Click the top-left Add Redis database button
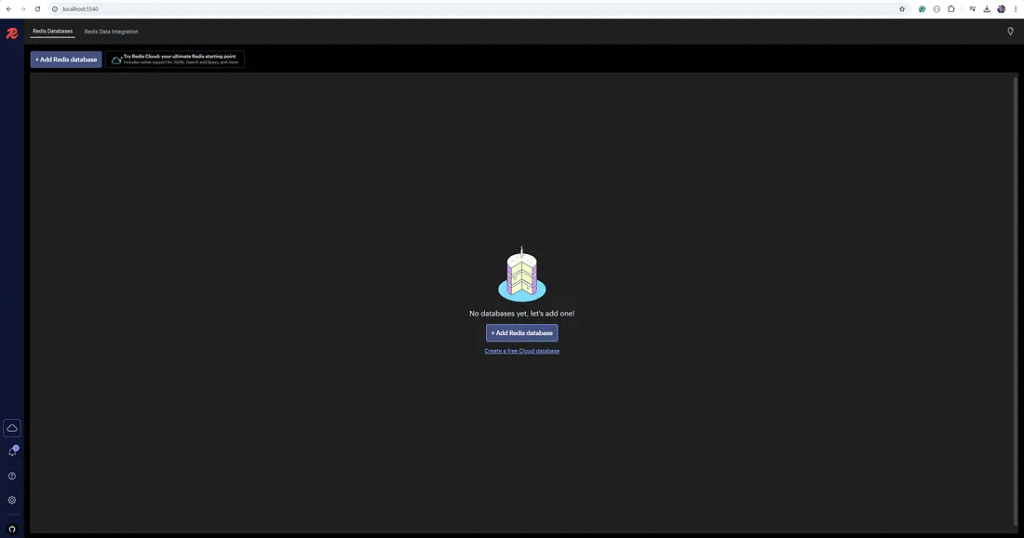 point(66,59)
